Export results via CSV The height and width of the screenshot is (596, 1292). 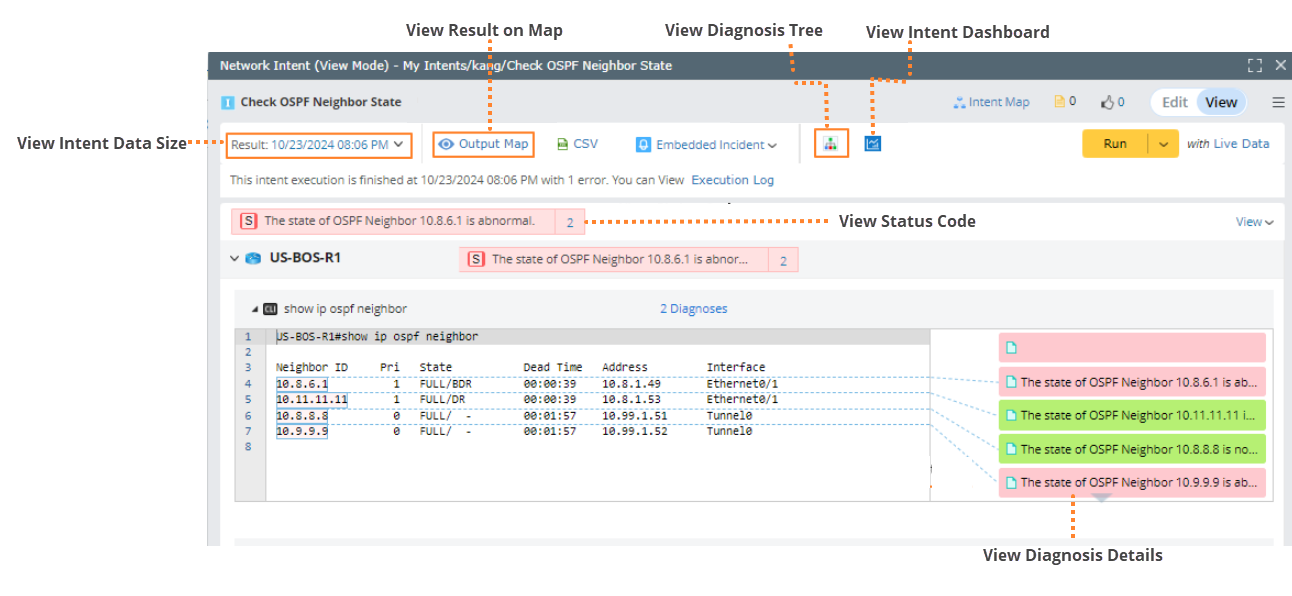tap(577, 144)
